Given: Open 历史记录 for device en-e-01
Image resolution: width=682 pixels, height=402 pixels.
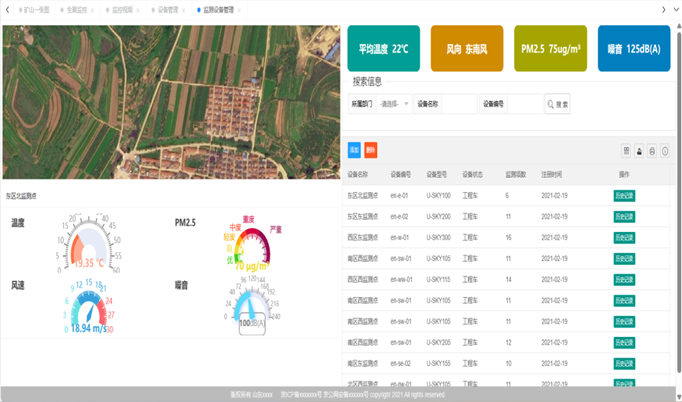Looking at the screenshot, I should click(x=624, y=196).
